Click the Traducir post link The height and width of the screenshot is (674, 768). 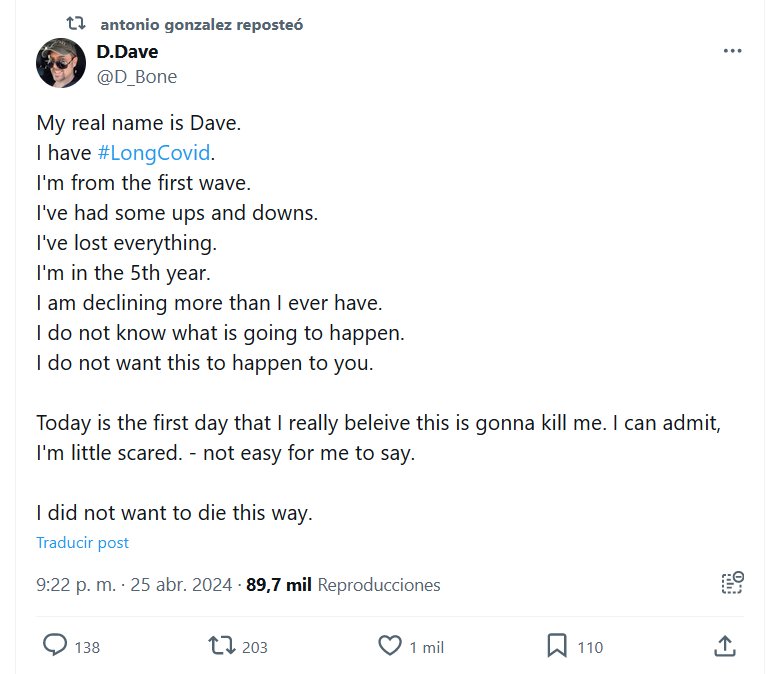[82, 543]
